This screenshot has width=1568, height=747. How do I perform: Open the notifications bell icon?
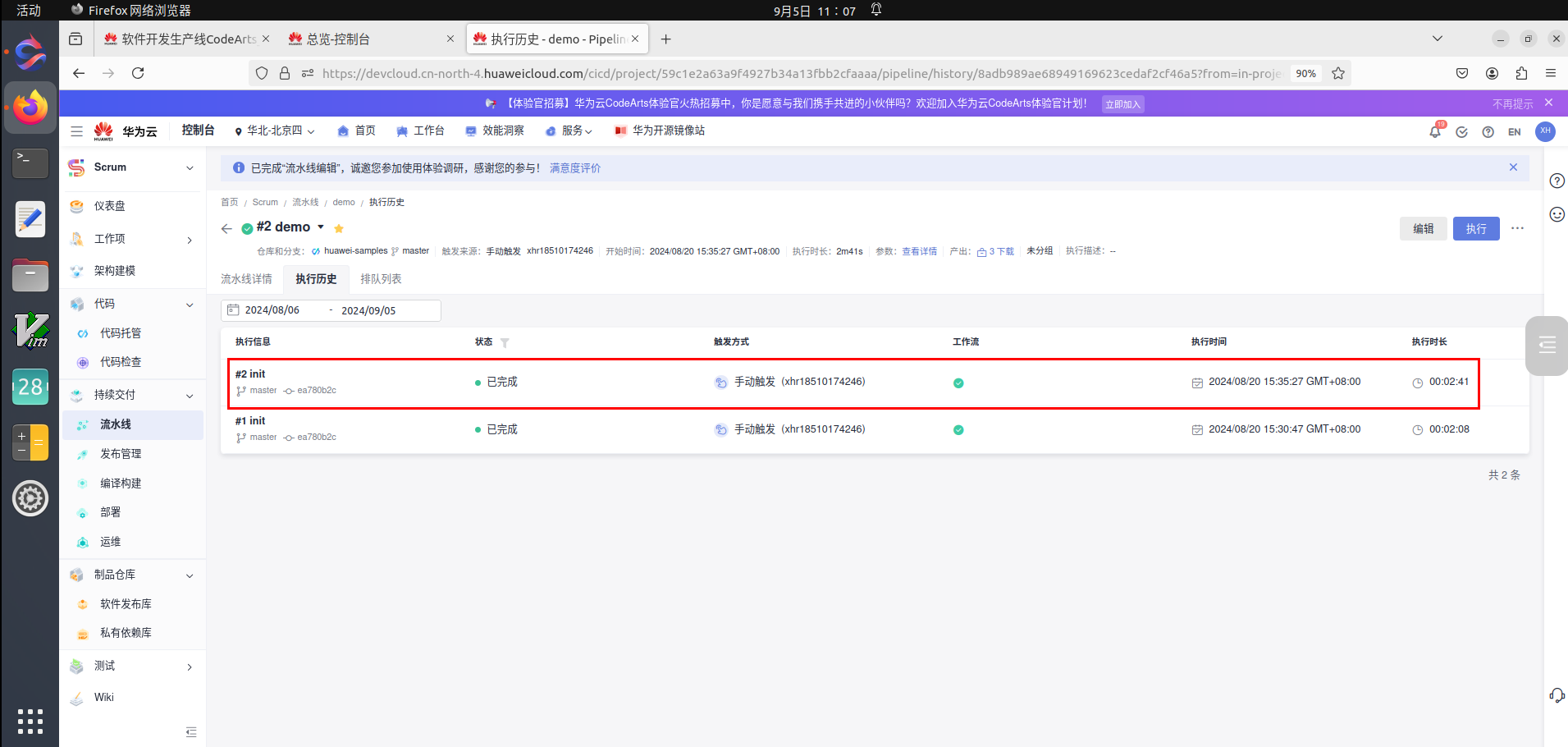click(x=1435, y=131)
